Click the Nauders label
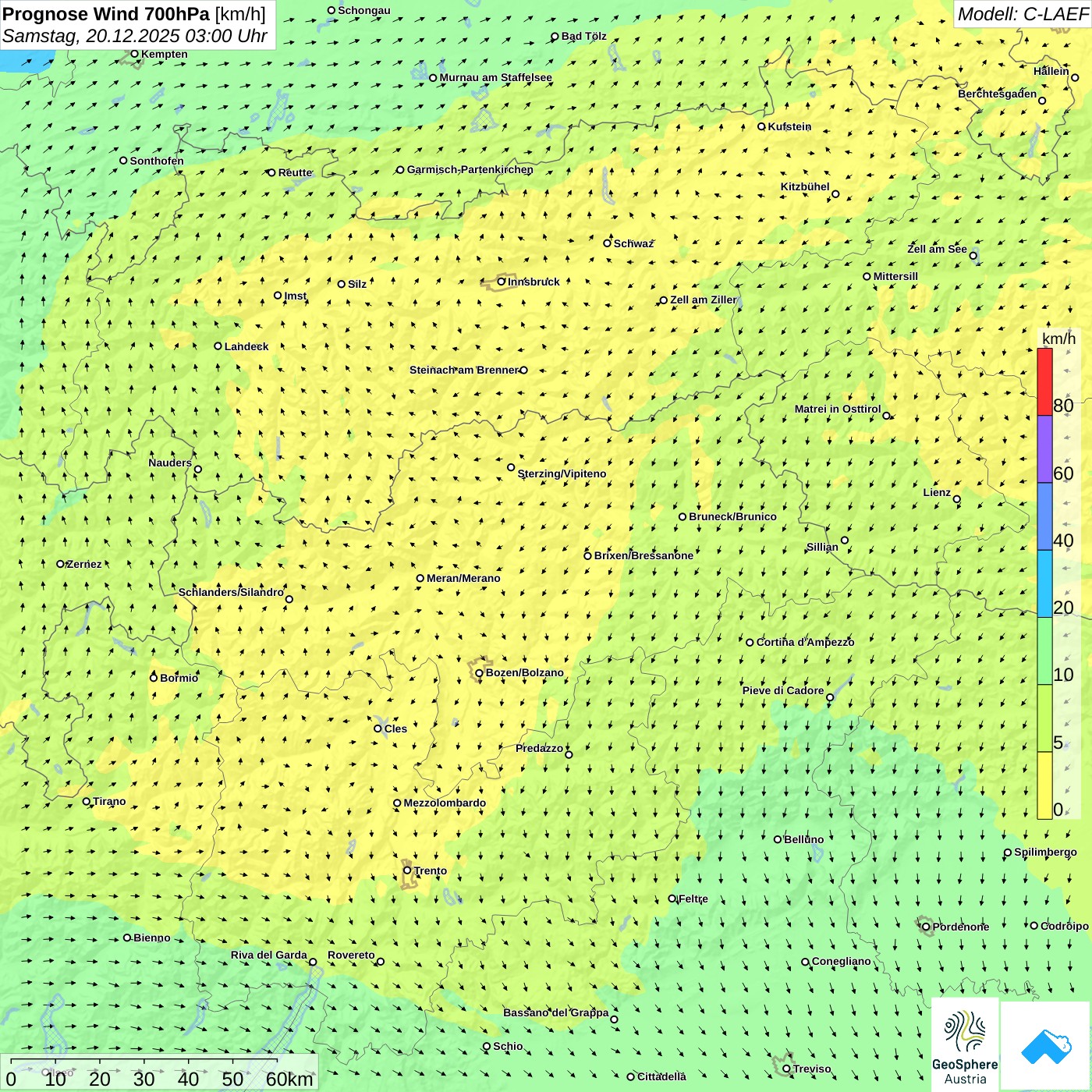 point(170,463)
